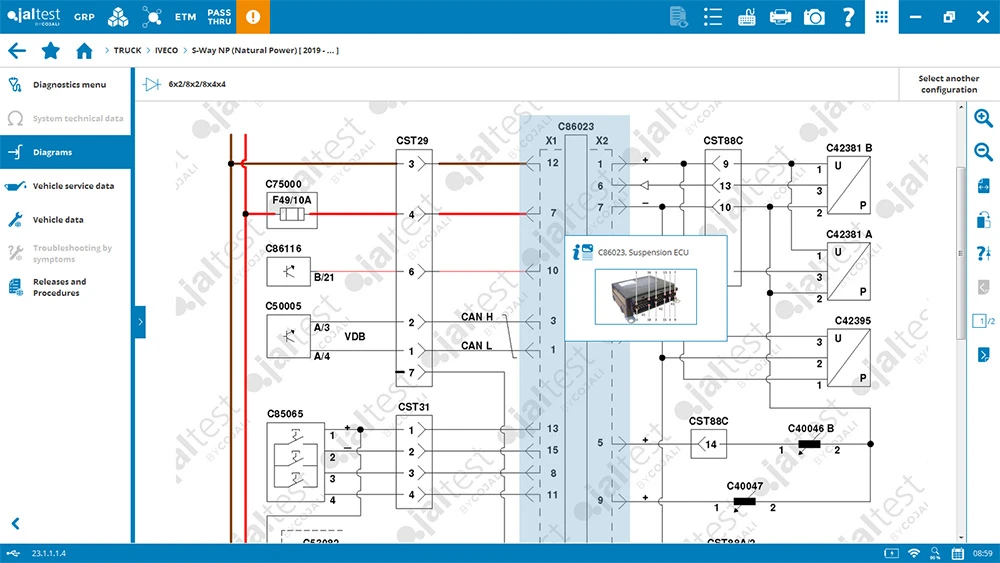Open favorites with the star icon
Viewport: 1000px width, 563px height.
click(x=50, y=50)
